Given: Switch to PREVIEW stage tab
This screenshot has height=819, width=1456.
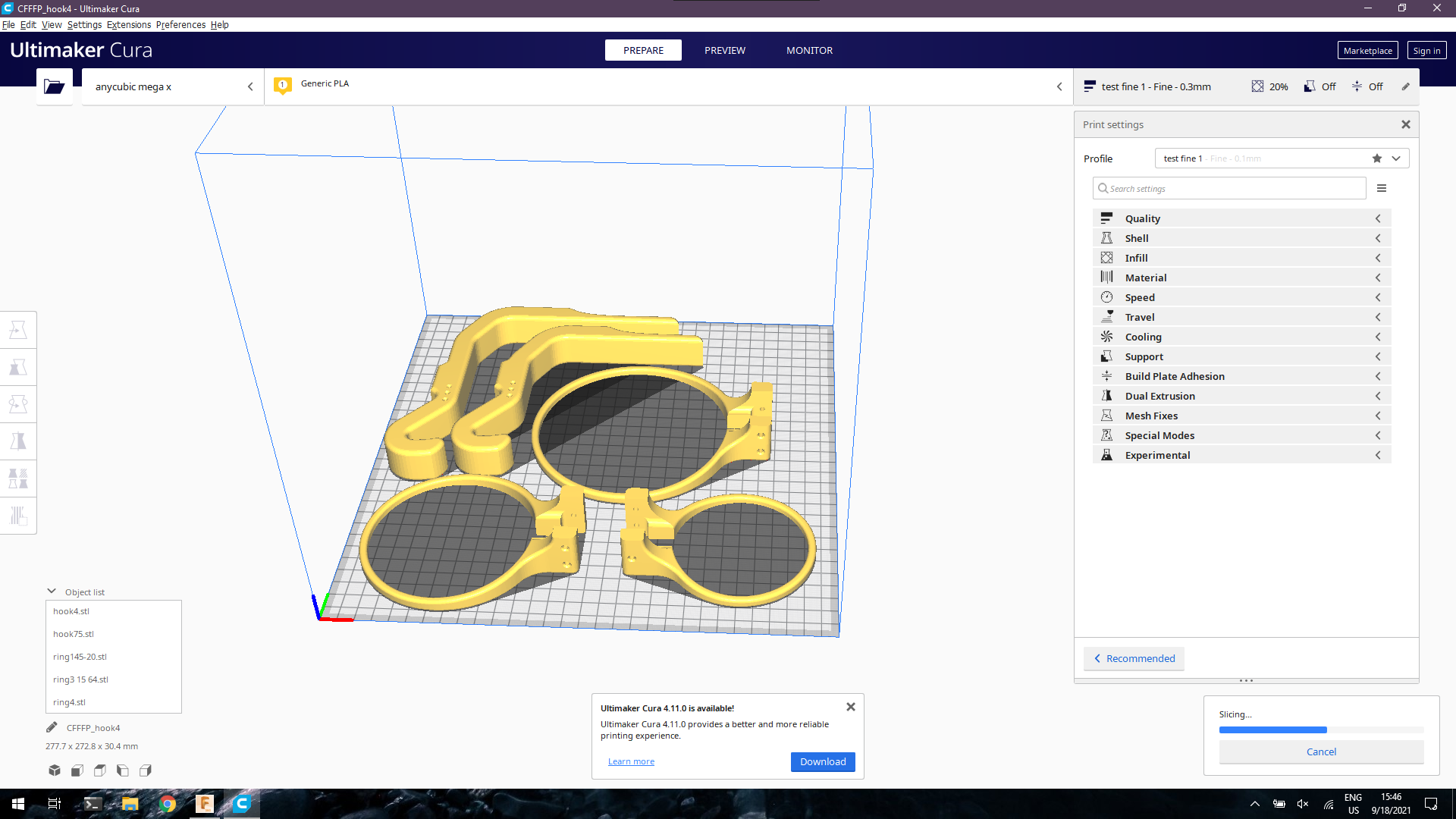Looking at the screenshot, I should [725, 50].
